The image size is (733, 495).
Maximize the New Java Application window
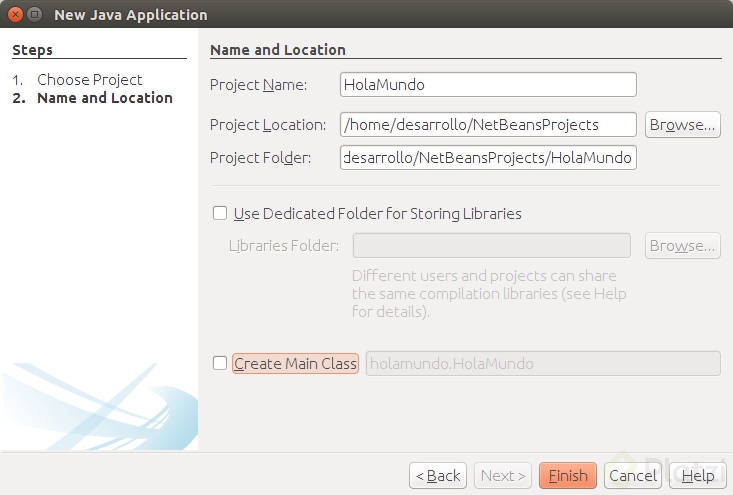tap(34, 14)
